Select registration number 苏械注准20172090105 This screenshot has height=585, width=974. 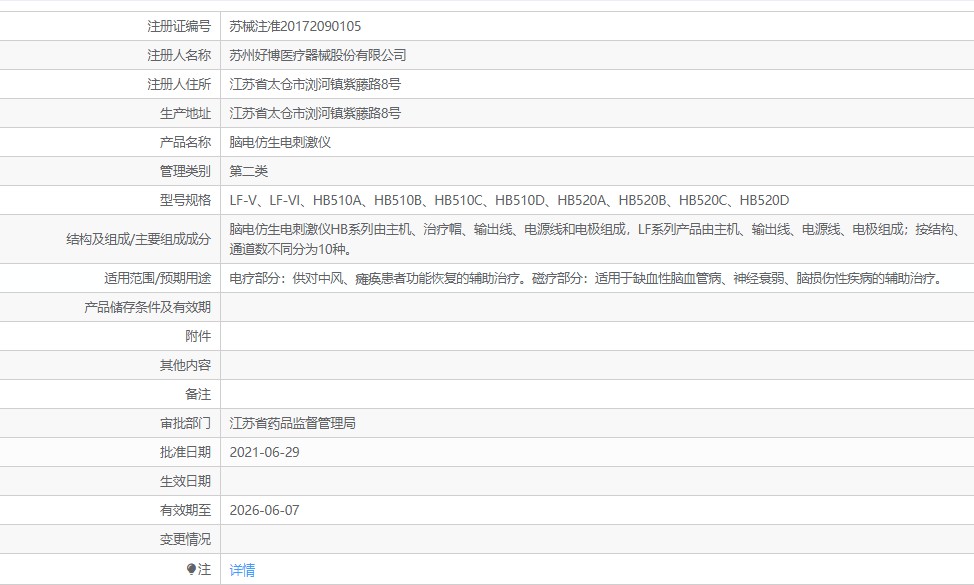[295, 26]
